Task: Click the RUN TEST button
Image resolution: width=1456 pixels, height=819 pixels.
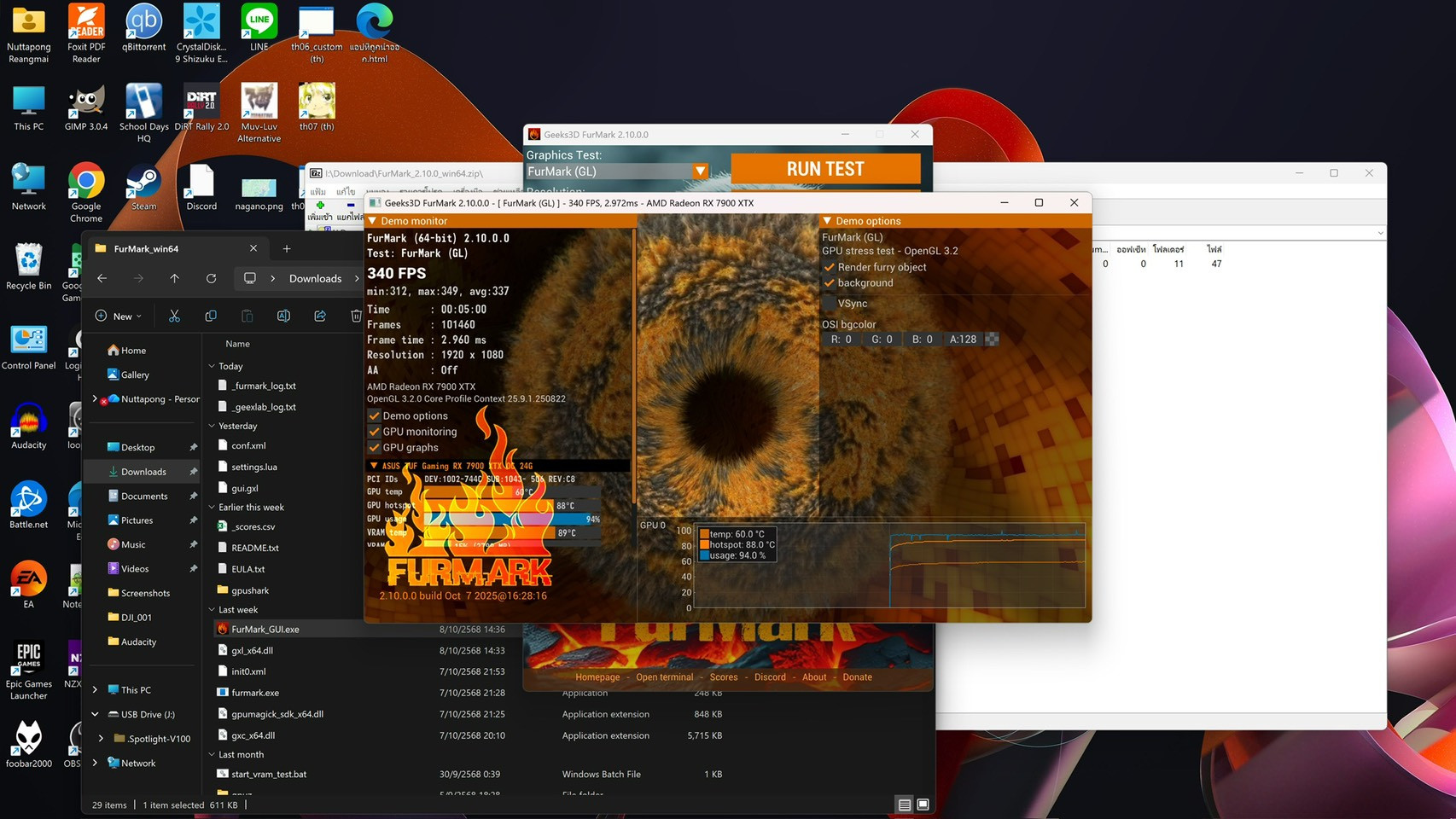Action: [x=824, y=169]
